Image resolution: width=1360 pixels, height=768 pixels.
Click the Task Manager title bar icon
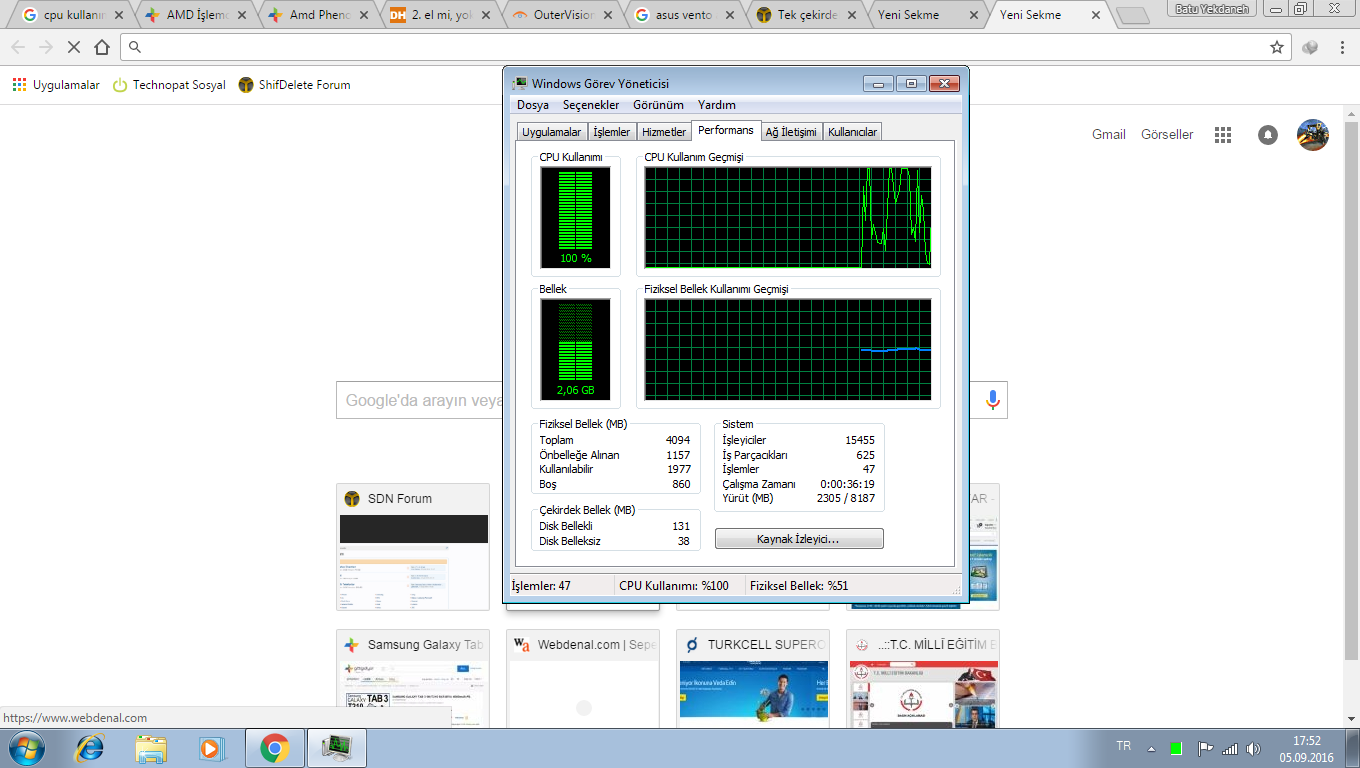point(520,84)
